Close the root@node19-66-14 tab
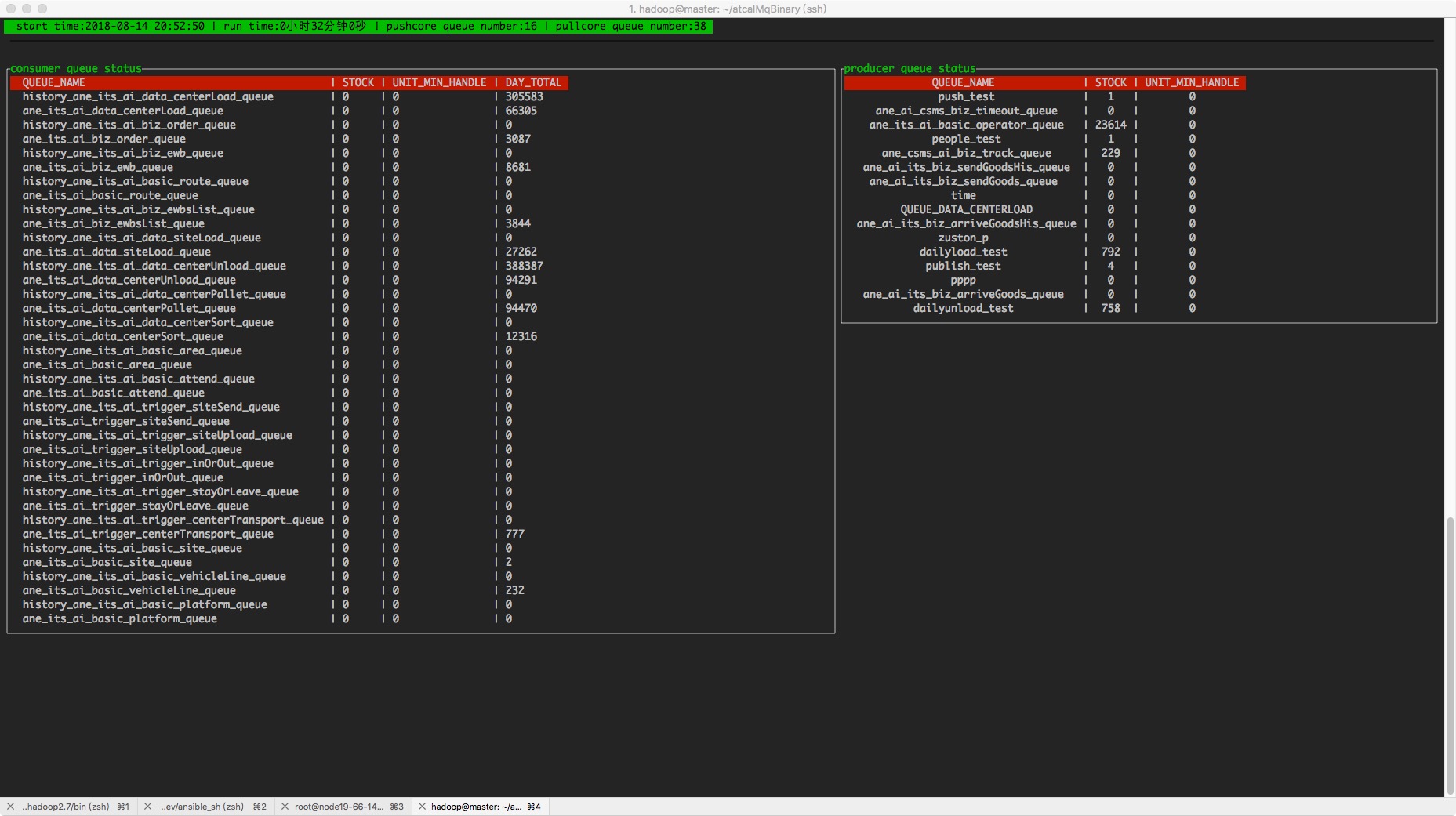Viewport: 1456px width, 816px height. coord(285,806)
